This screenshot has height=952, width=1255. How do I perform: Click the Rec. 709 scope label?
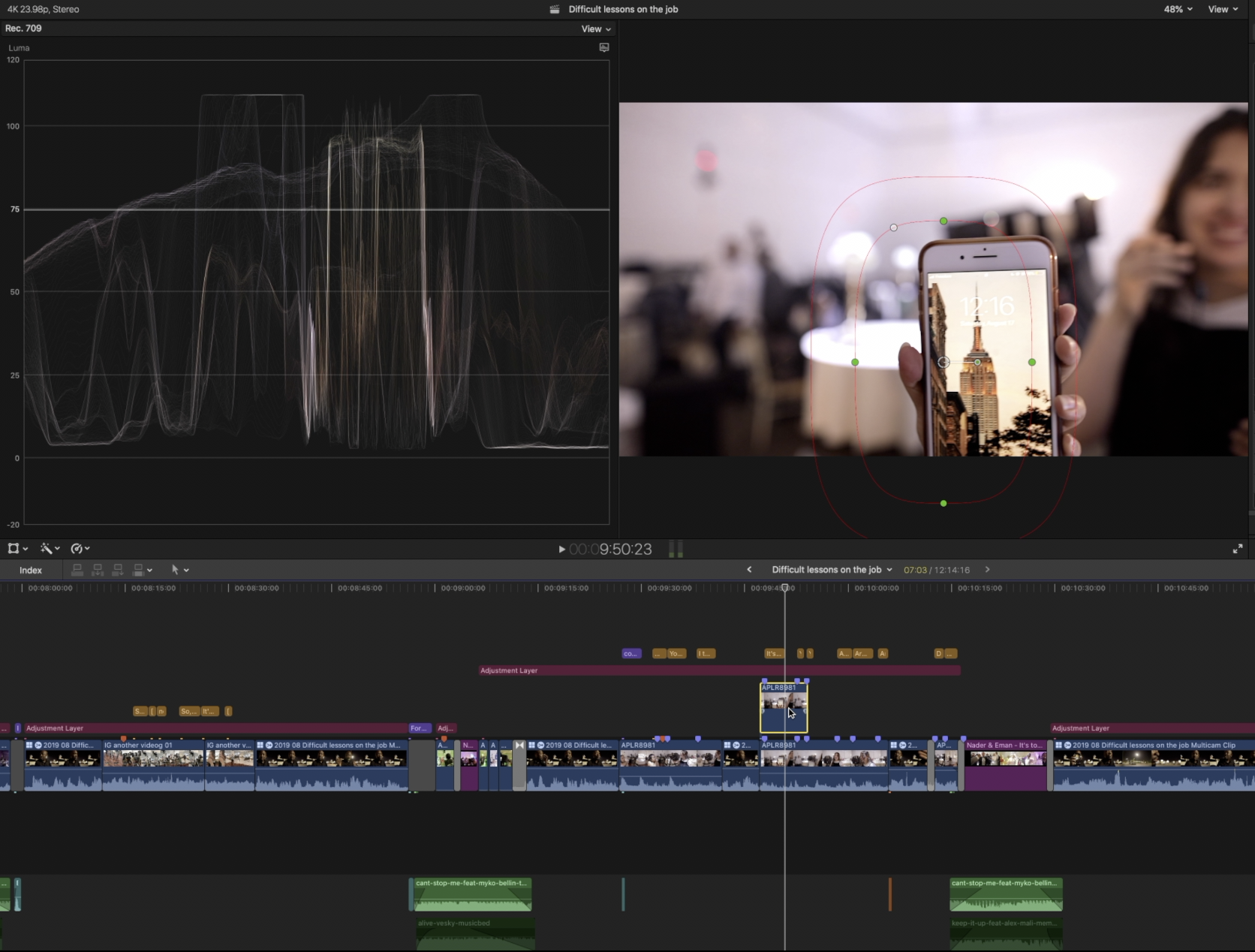point(23,28)
